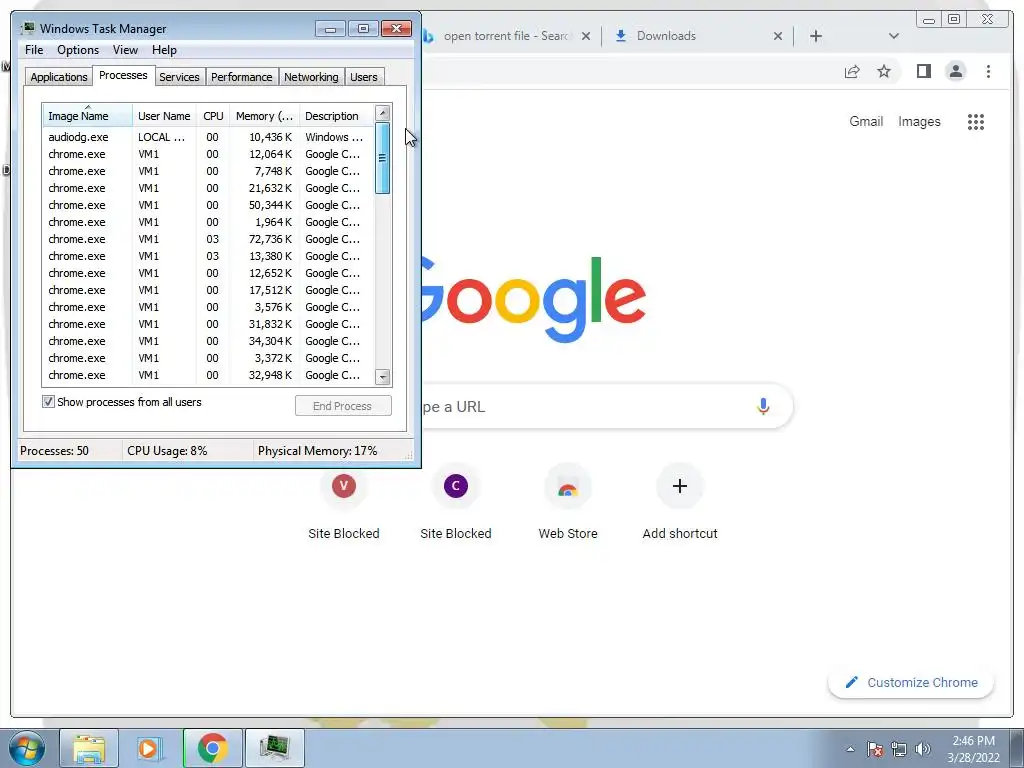
Task: Sort processes by Image Name column
Action: point(88,116)
